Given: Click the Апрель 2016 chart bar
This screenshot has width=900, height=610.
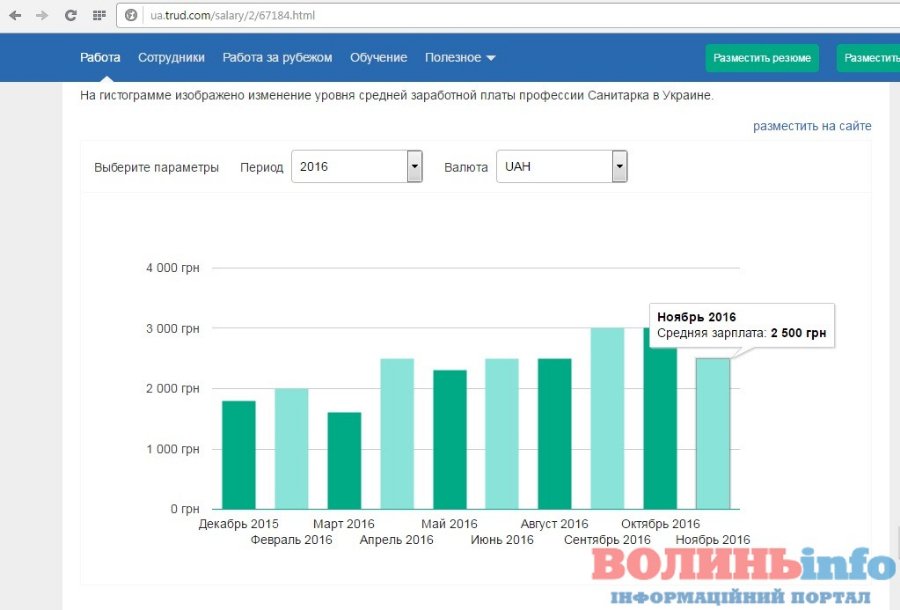Looking at the screenshot, I should pyautogui.click(x=397, y=435).
